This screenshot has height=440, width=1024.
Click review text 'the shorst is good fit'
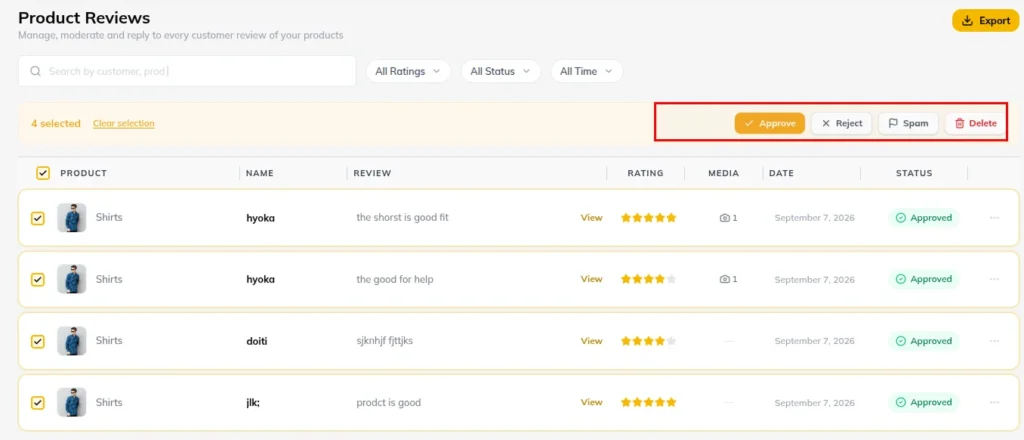tap(402, 218)
